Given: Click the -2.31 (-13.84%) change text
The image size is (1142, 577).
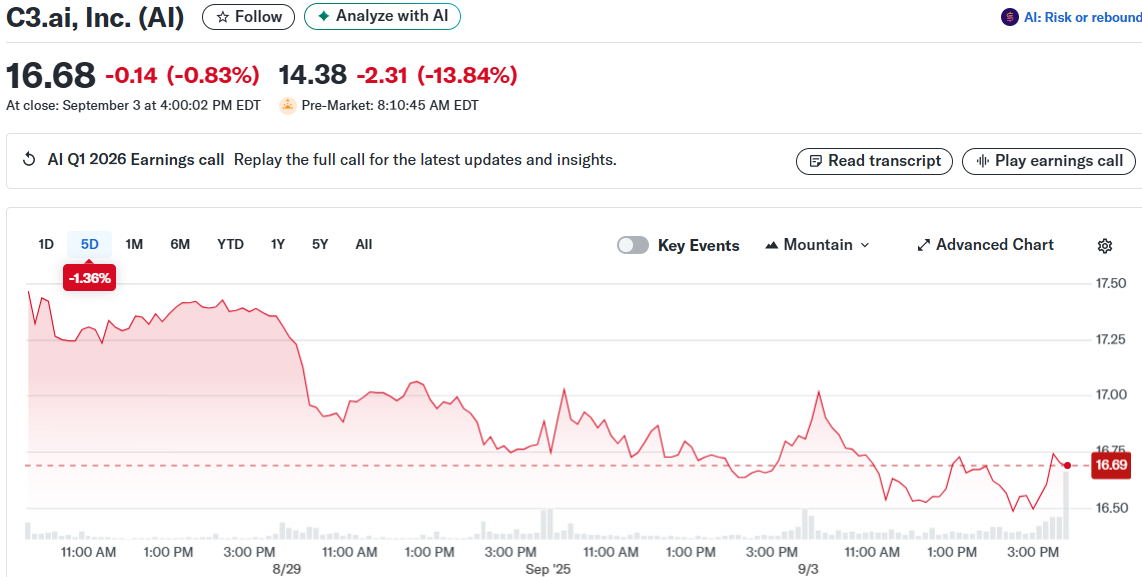Looking at the screenshot, I should [x=437, y=75].
